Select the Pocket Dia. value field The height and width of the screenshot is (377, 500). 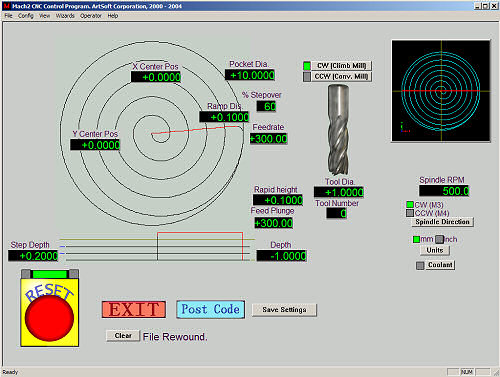[x=250, y=75]
